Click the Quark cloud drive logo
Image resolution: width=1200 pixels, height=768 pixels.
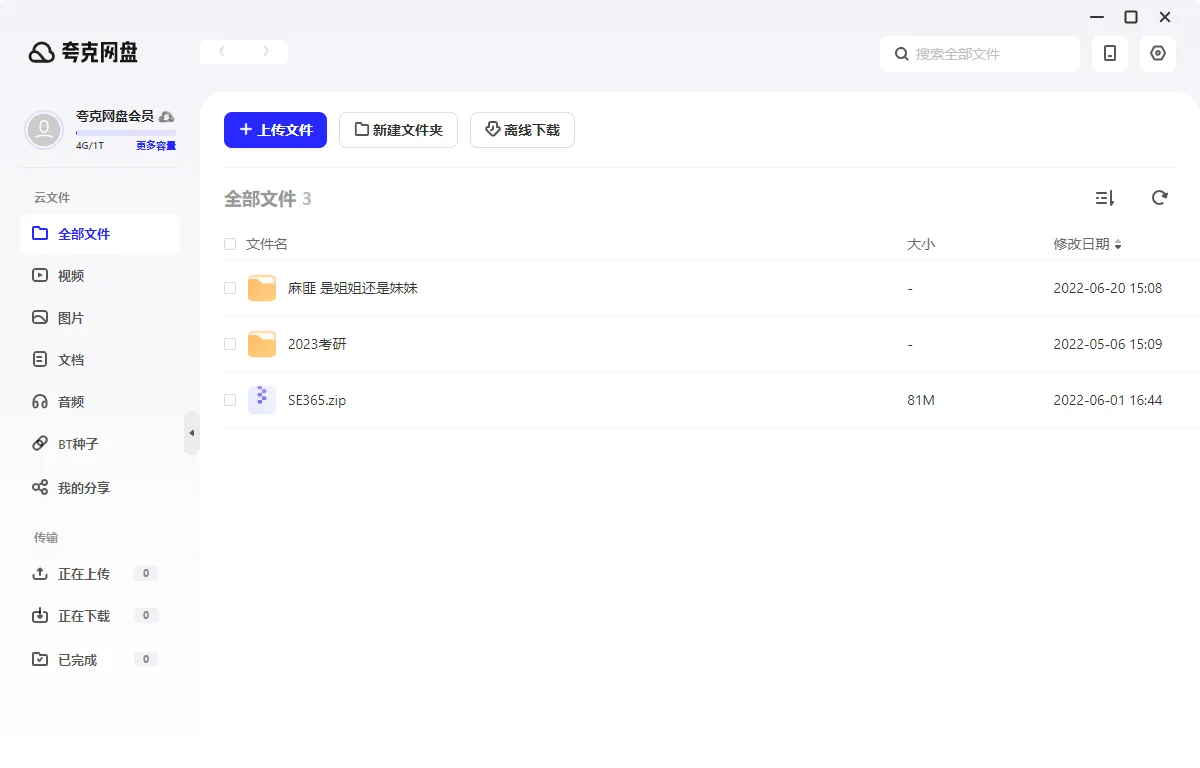(x=83, y=53)
